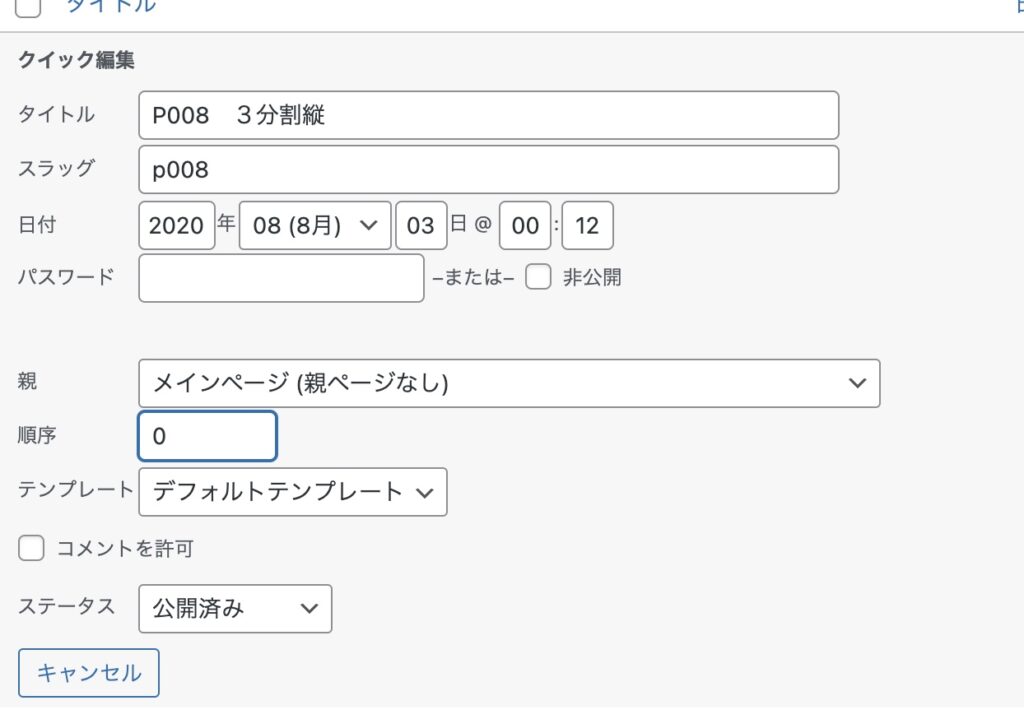Click the スラッグ label text
1024x719 pixels.
(x=57, y=168)
